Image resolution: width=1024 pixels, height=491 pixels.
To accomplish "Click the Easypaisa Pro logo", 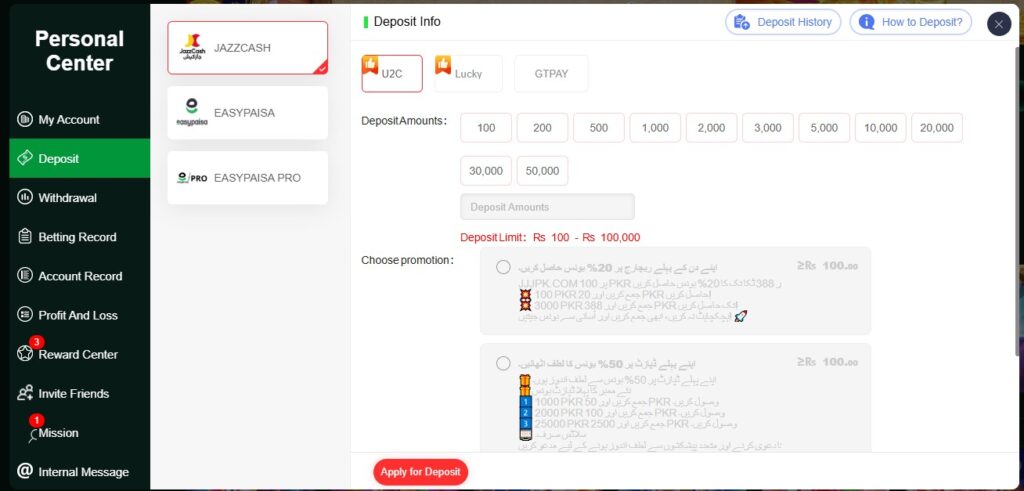I will [192, 178].
